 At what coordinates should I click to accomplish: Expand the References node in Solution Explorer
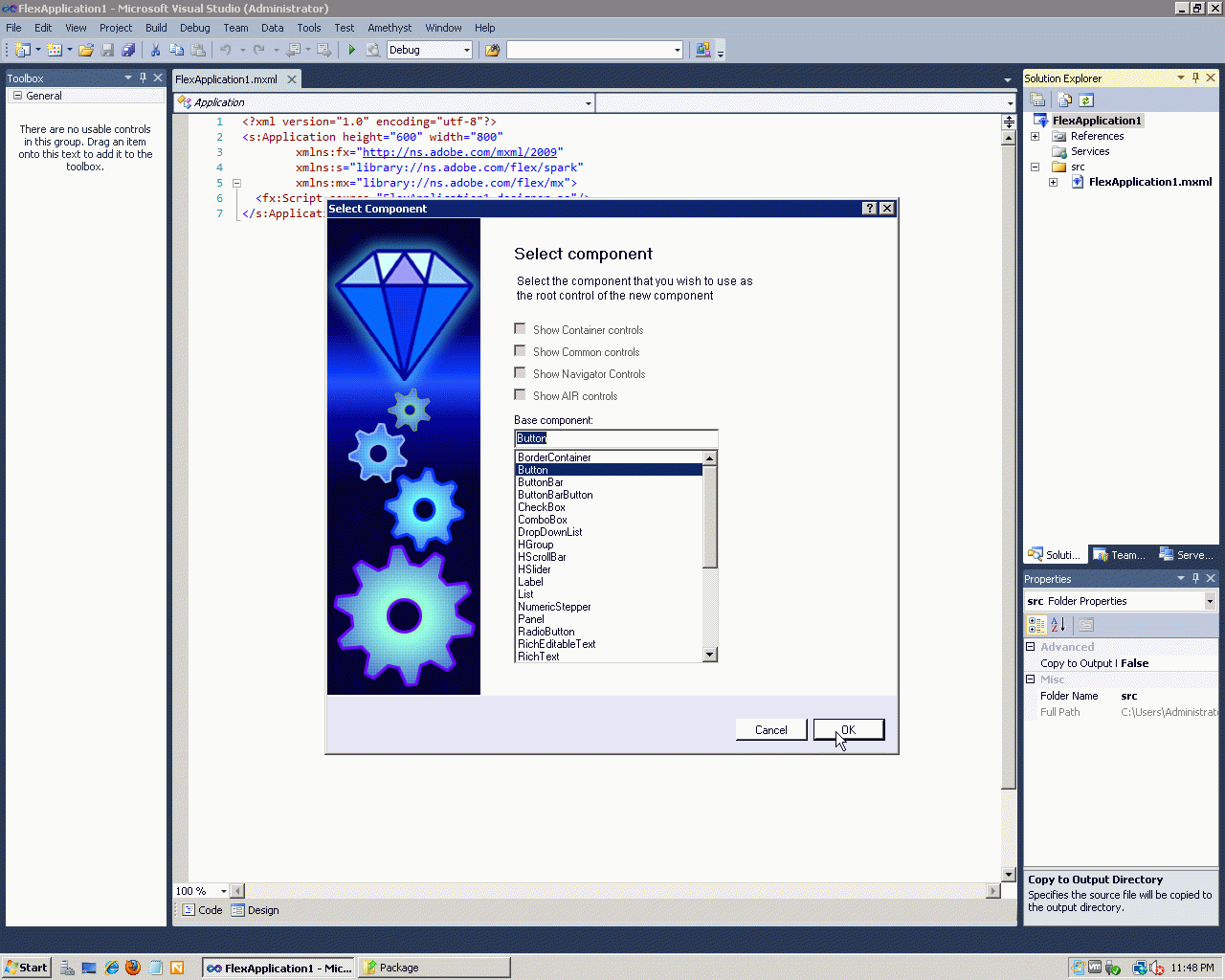point(1035,136)
